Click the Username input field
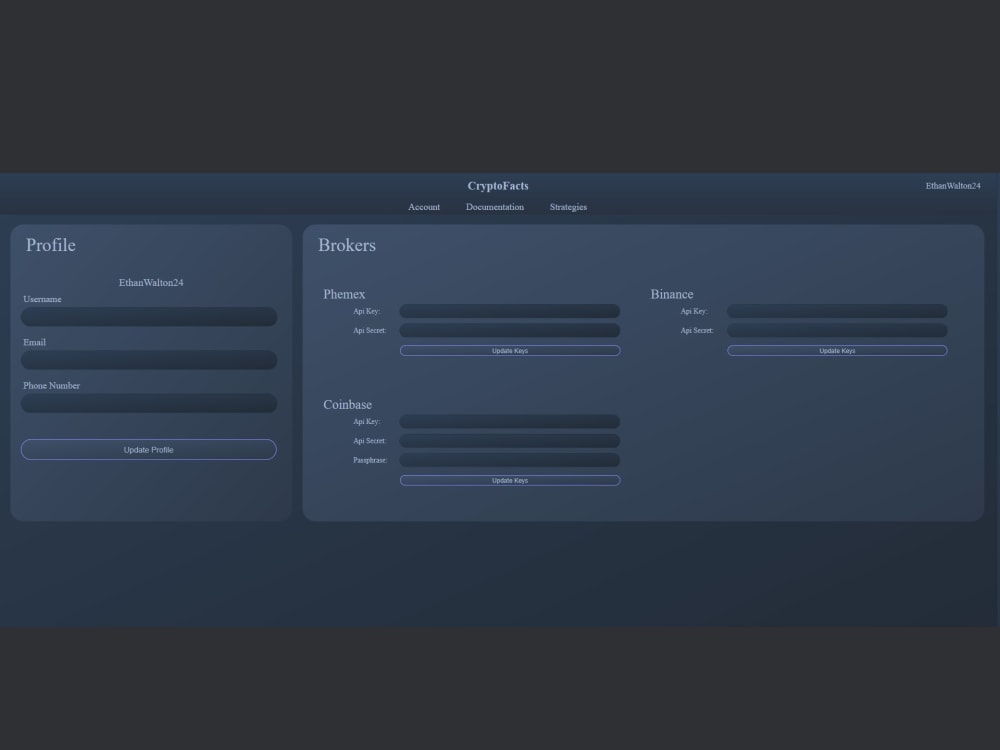 (148, 317)
